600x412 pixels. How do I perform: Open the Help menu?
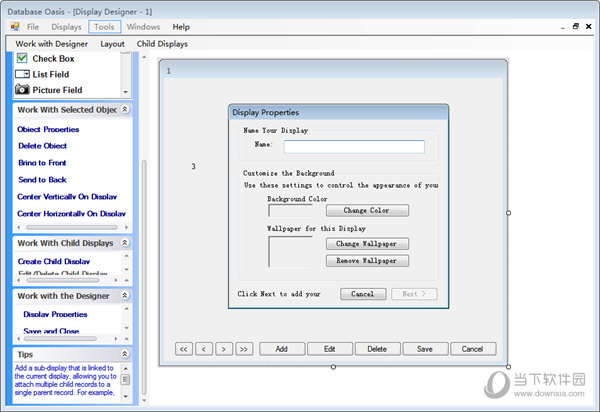coord(181,27)
